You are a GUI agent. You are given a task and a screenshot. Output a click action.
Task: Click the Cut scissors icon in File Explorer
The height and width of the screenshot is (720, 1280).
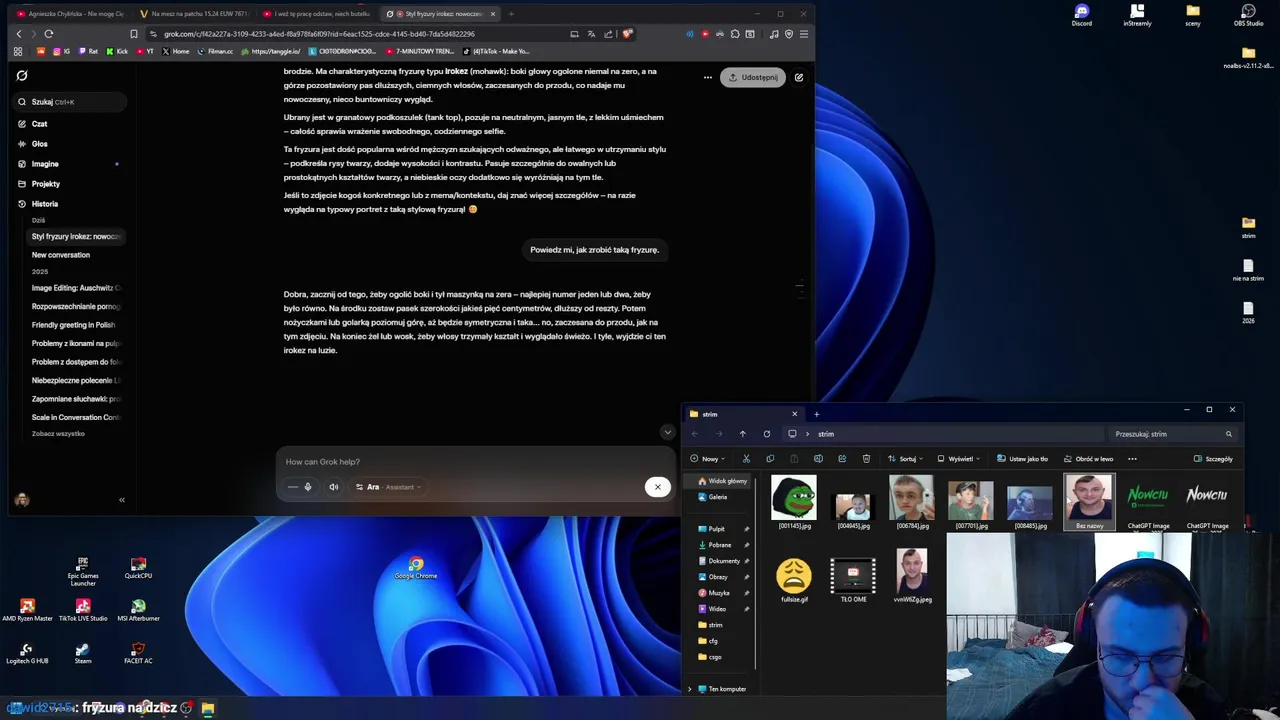point(746,459)
